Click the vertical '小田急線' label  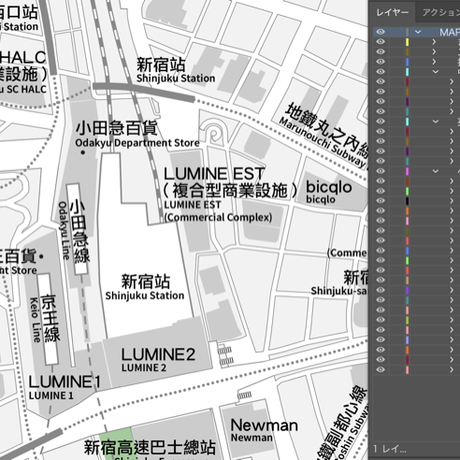(80, 232)
